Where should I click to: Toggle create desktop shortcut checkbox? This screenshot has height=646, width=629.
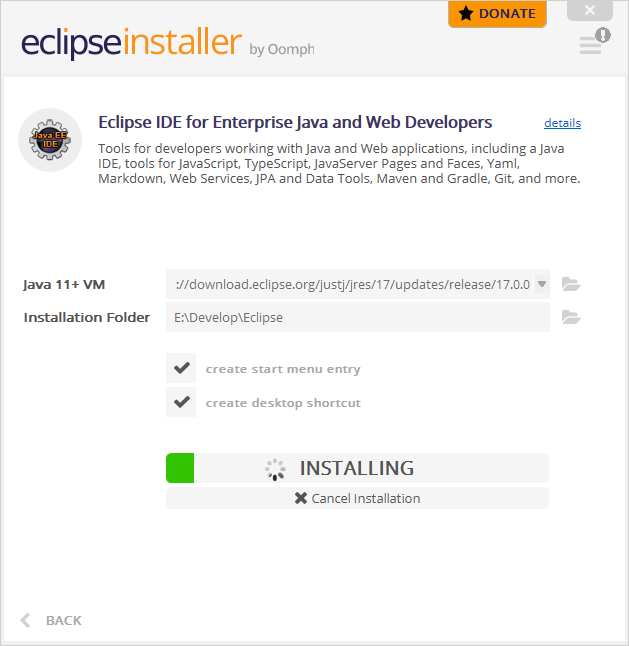click(x=181, y=402)
